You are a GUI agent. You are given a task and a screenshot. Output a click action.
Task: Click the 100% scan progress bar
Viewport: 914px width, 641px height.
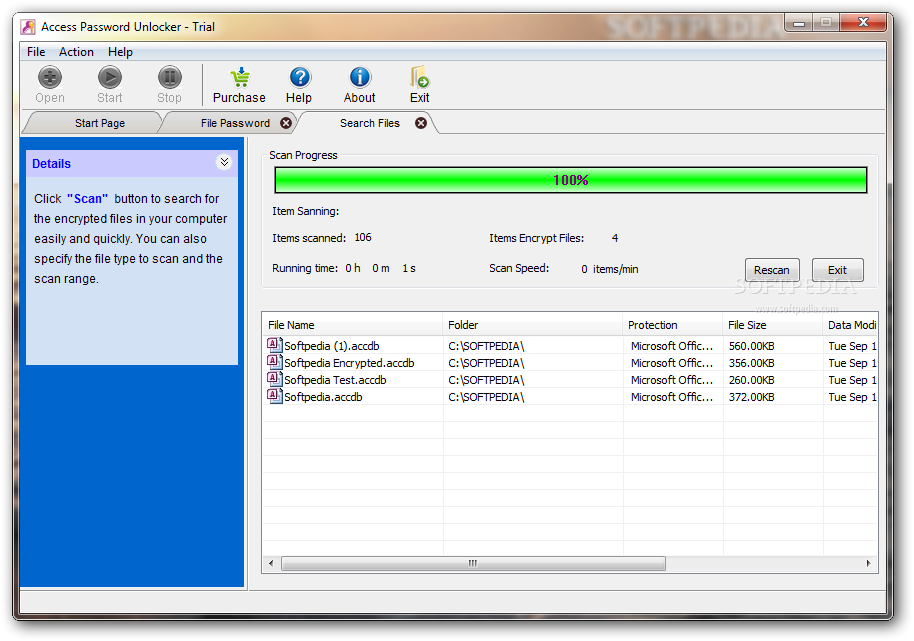(571, 180)
